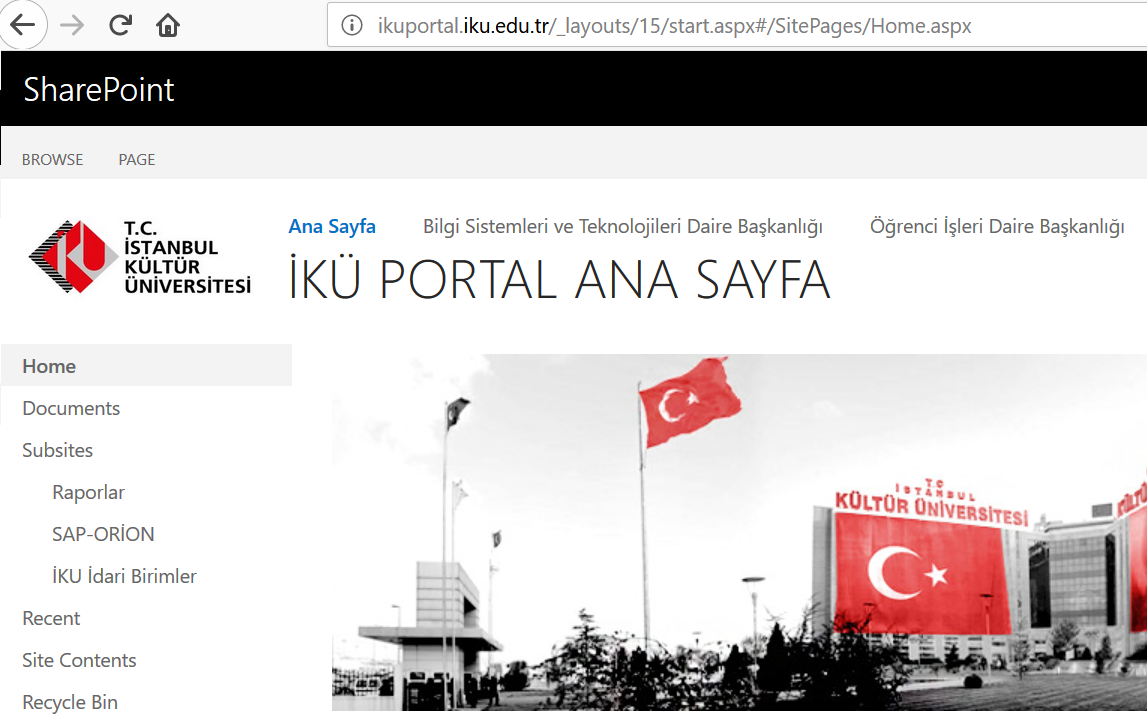The image size is (1147, 721).
Task: Click the campus banner image
Action: pos(739,532)
